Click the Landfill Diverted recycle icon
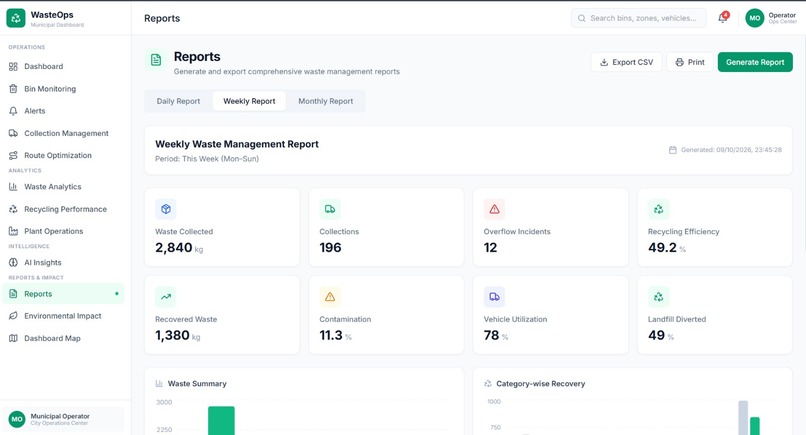Viewport: 806px width, 435px height. click(658, 297)
